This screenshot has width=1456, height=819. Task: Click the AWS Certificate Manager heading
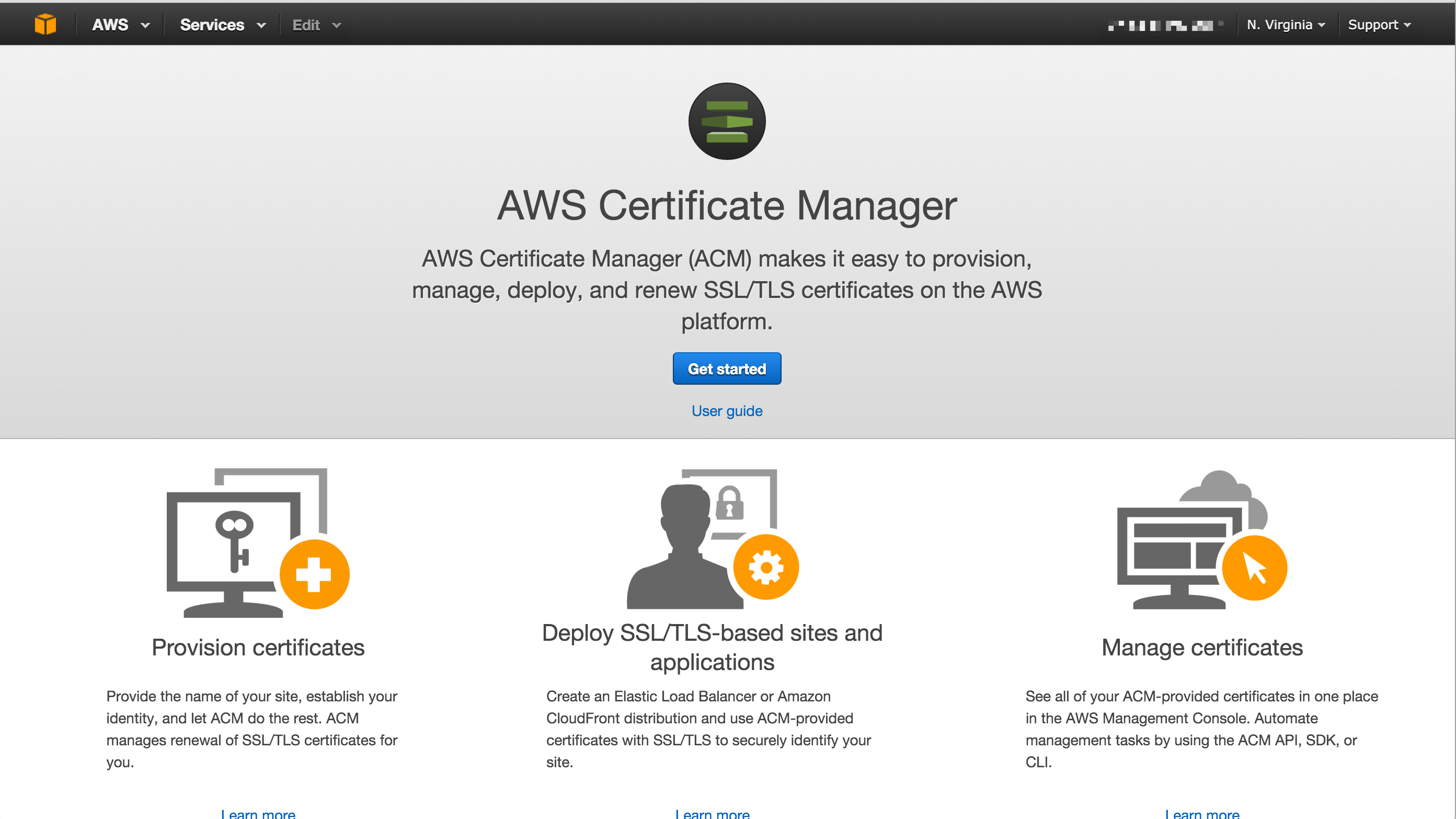point(727,205)
